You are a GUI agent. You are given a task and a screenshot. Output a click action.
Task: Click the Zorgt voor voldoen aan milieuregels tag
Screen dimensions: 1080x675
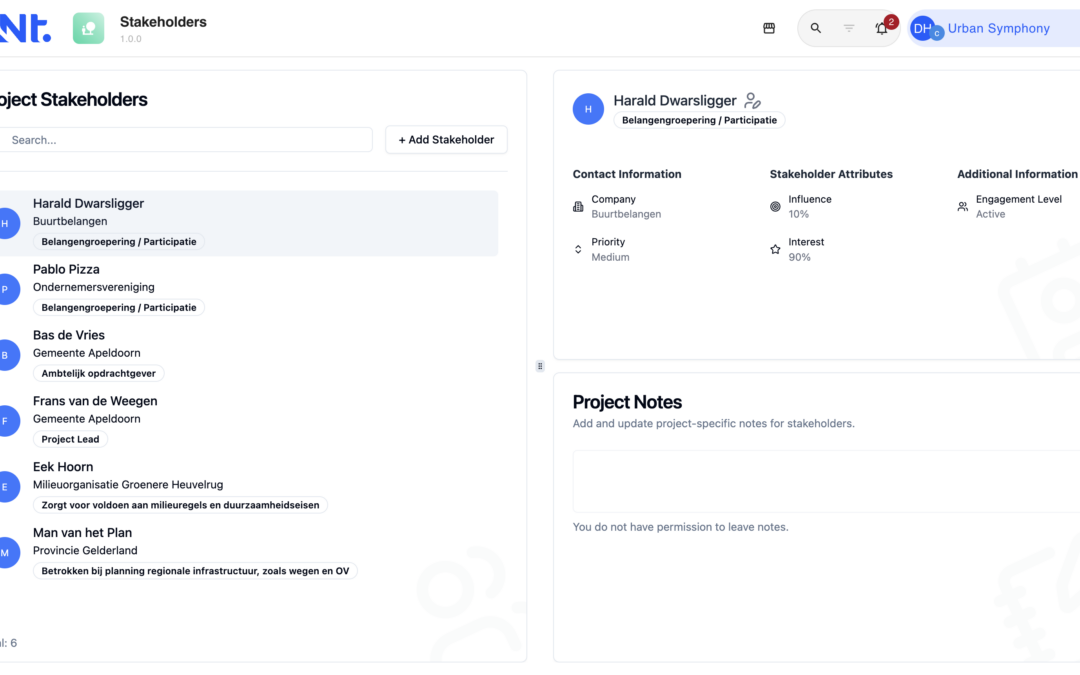(180, 506)
